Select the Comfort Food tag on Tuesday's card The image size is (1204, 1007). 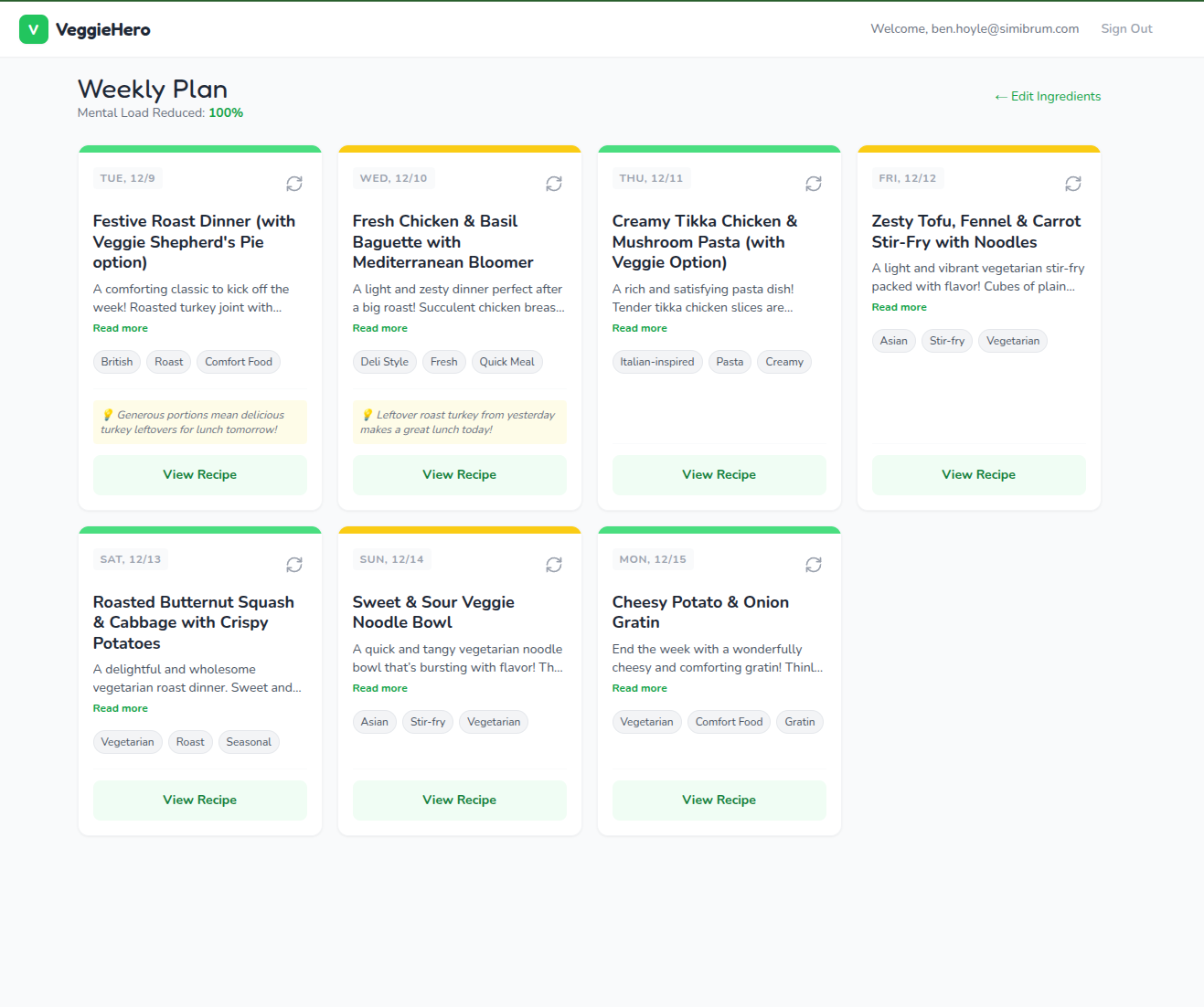coord(238,362)
